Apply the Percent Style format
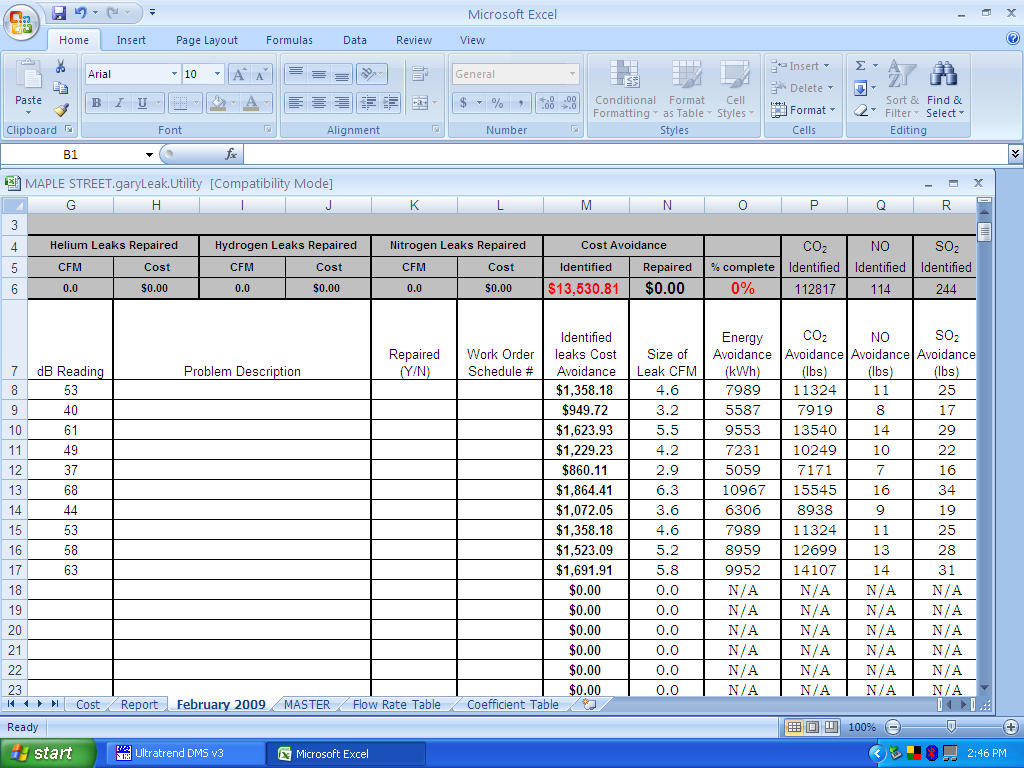1024x768 pixels. tap(498, 103)
